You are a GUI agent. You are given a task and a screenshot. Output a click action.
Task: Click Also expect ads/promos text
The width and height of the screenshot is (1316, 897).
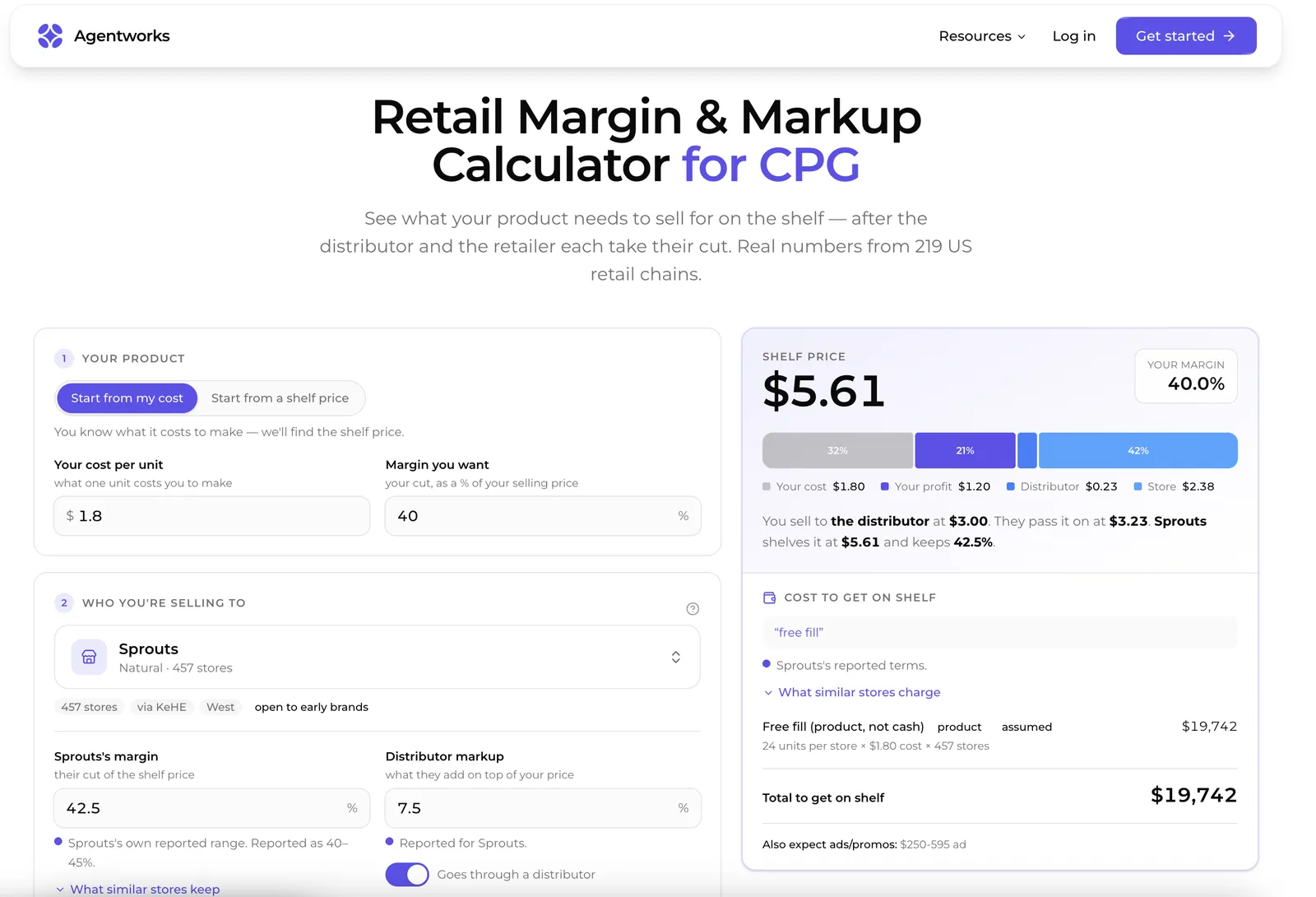coord(864,844)
